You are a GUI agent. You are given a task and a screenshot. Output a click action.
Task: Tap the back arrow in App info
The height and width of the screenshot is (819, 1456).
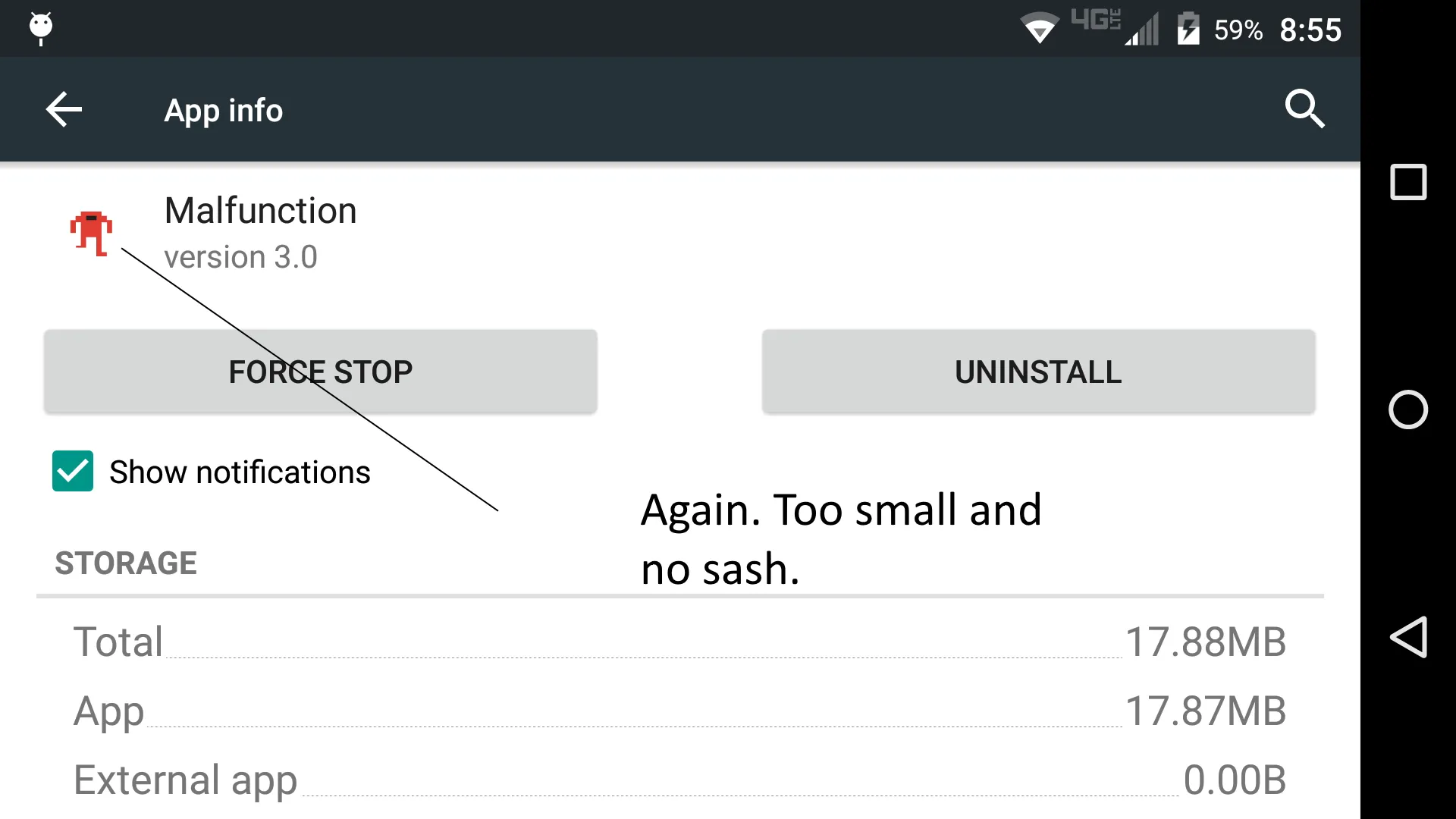(64, 110)
